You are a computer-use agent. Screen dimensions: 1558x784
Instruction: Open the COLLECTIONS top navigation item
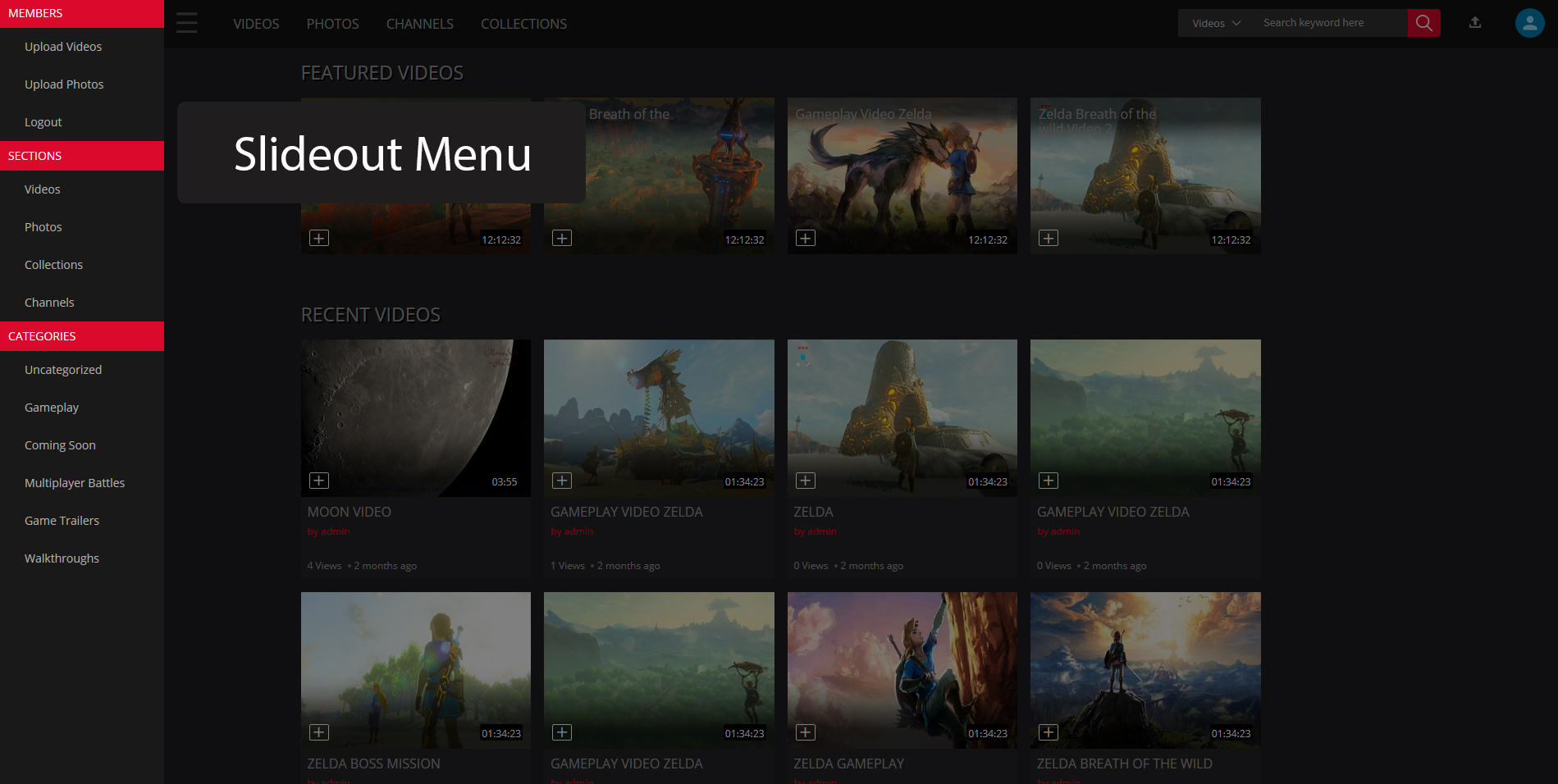(x=523, y=24)
